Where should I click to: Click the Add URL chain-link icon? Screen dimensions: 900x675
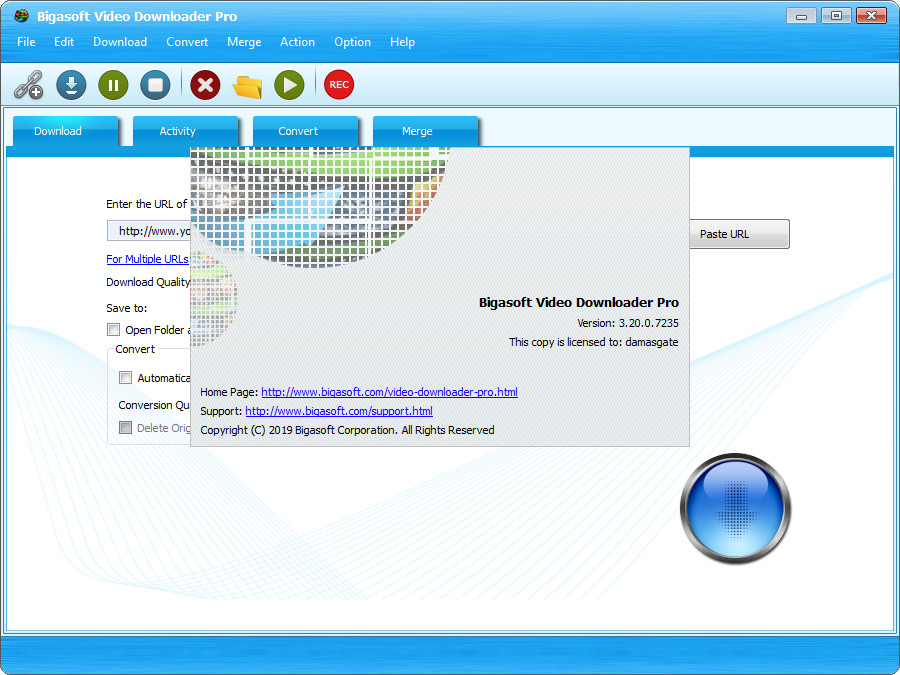[x=28, y=84]
